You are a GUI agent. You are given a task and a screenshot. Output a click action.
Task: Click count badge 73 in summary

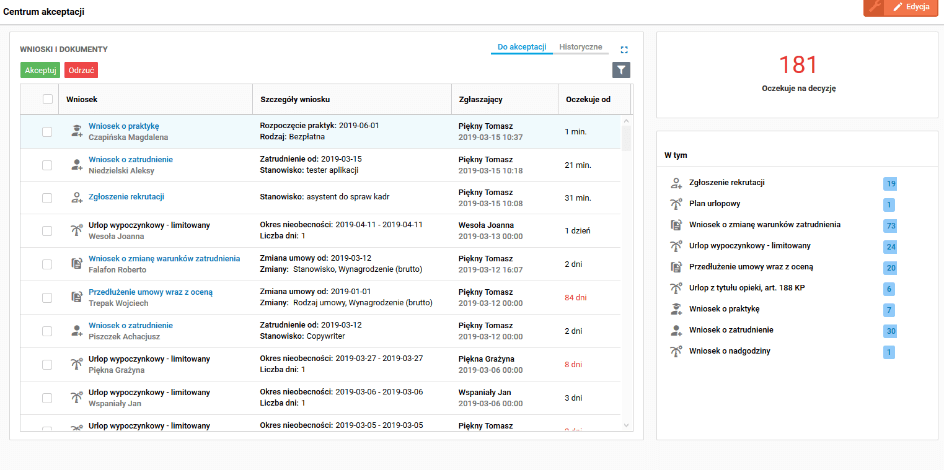pos(889,226)
